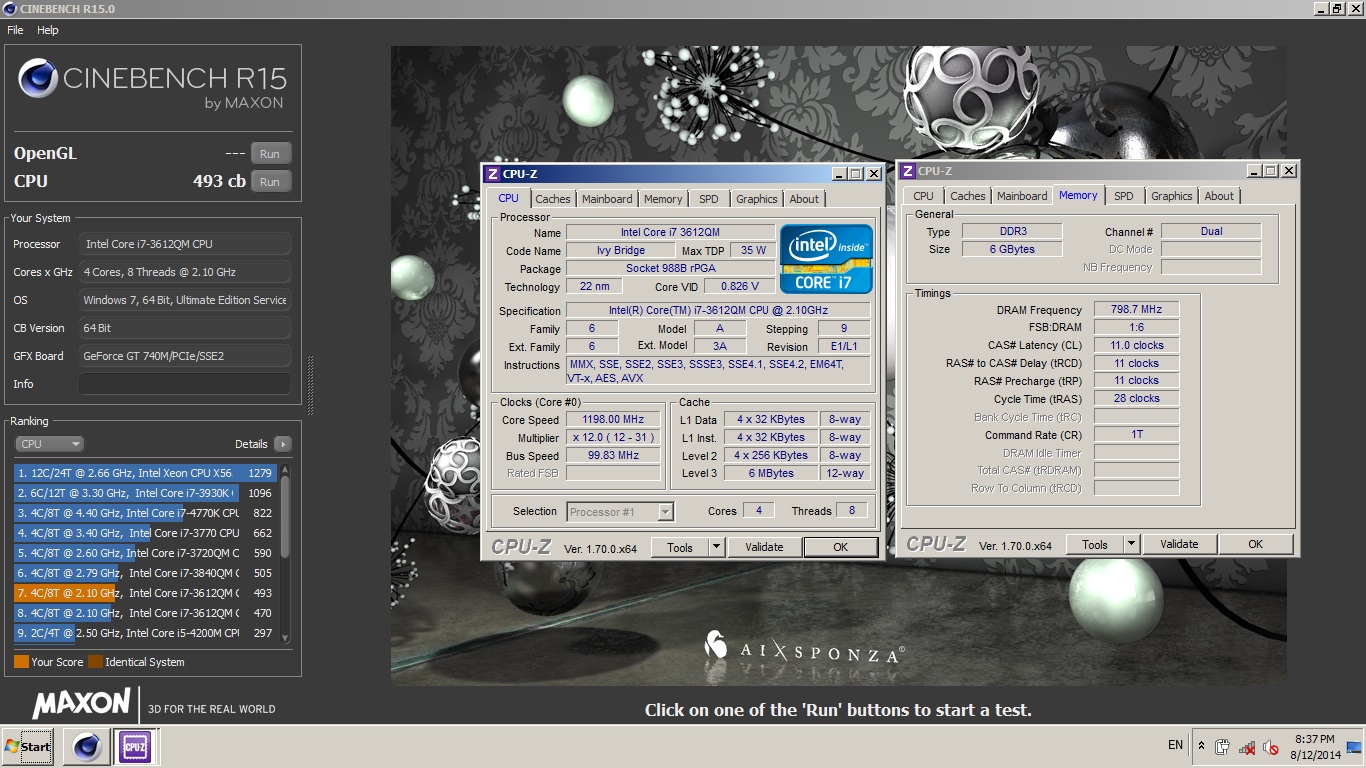
Task: Click the Info text field
Action: [x=185, y=384]
